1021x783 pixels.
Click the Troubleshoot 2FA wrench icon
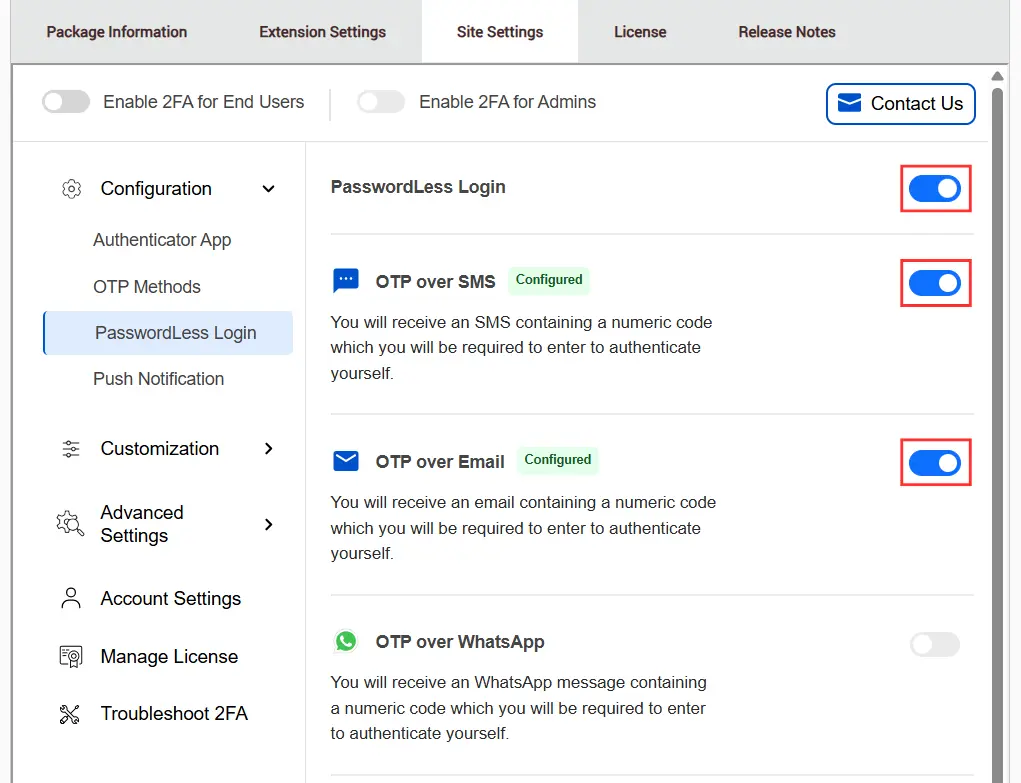tap(70, 713)
